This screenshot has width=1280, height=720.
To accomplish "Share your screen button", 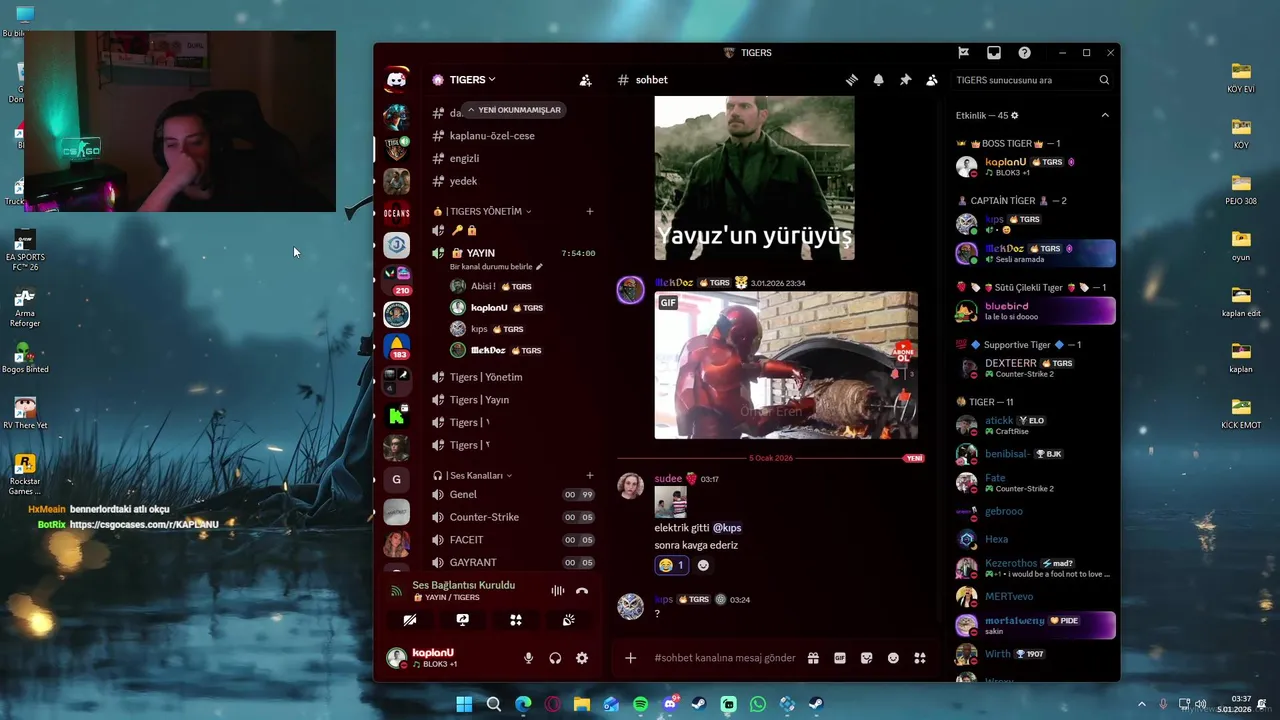I will pos(462,620).
